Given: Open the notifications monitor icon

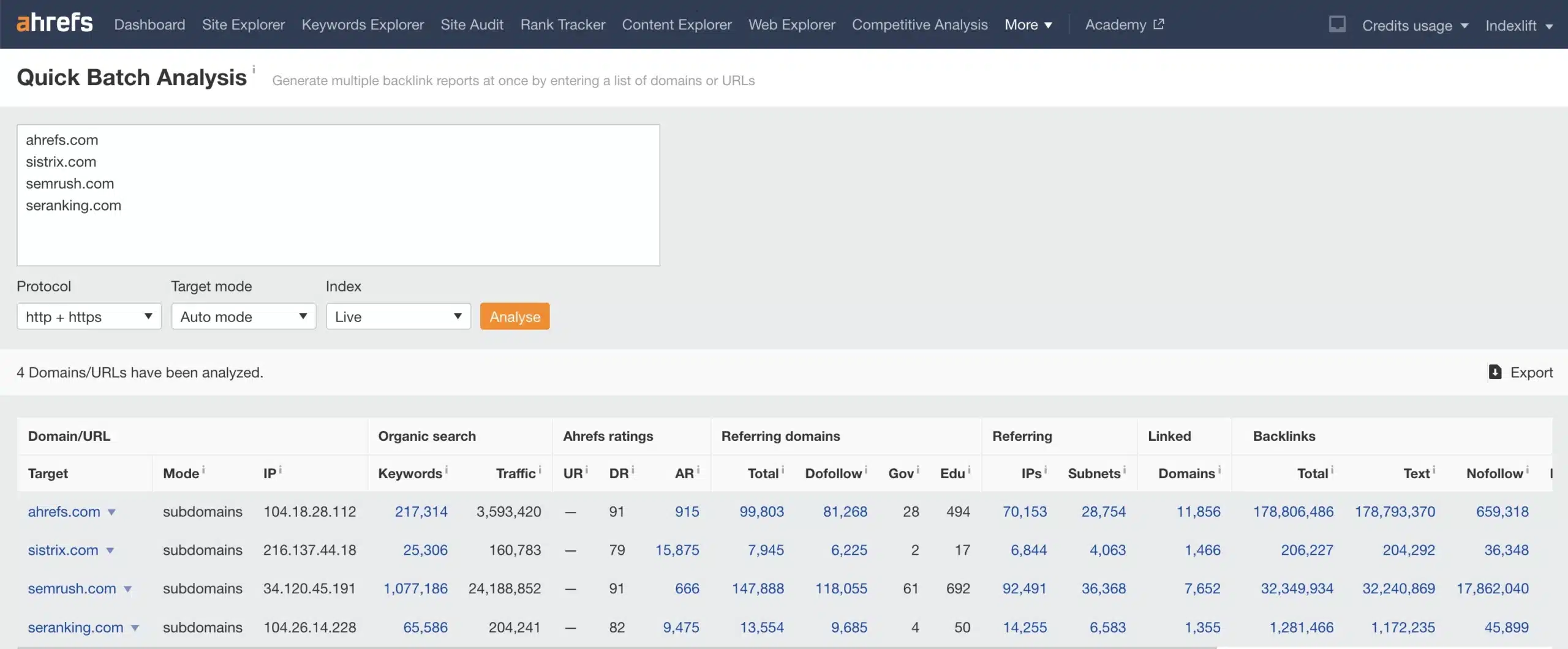Looking at the screenshot, I should coord(1337,24).
